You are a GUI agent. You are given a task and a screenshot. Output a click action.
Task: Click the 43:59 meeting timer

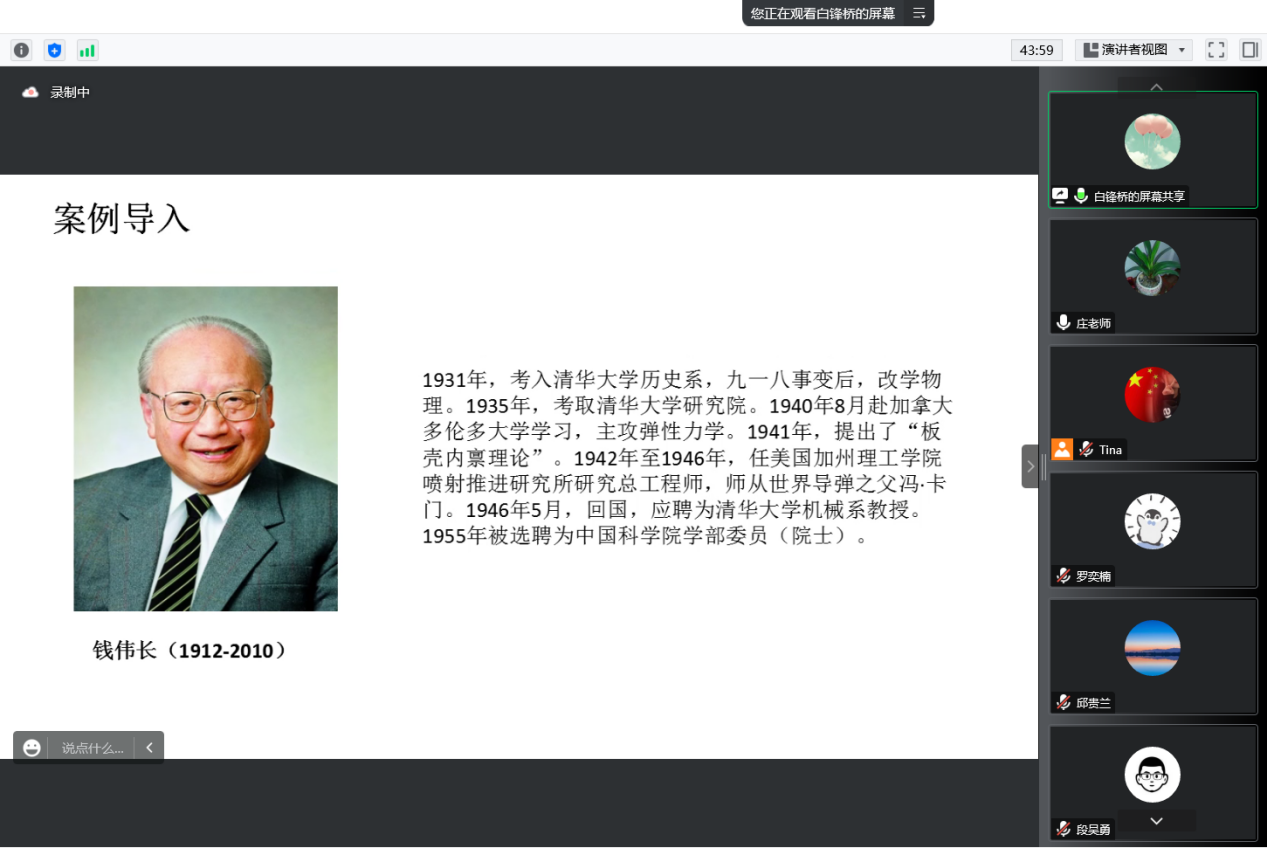click(1037, 50)
